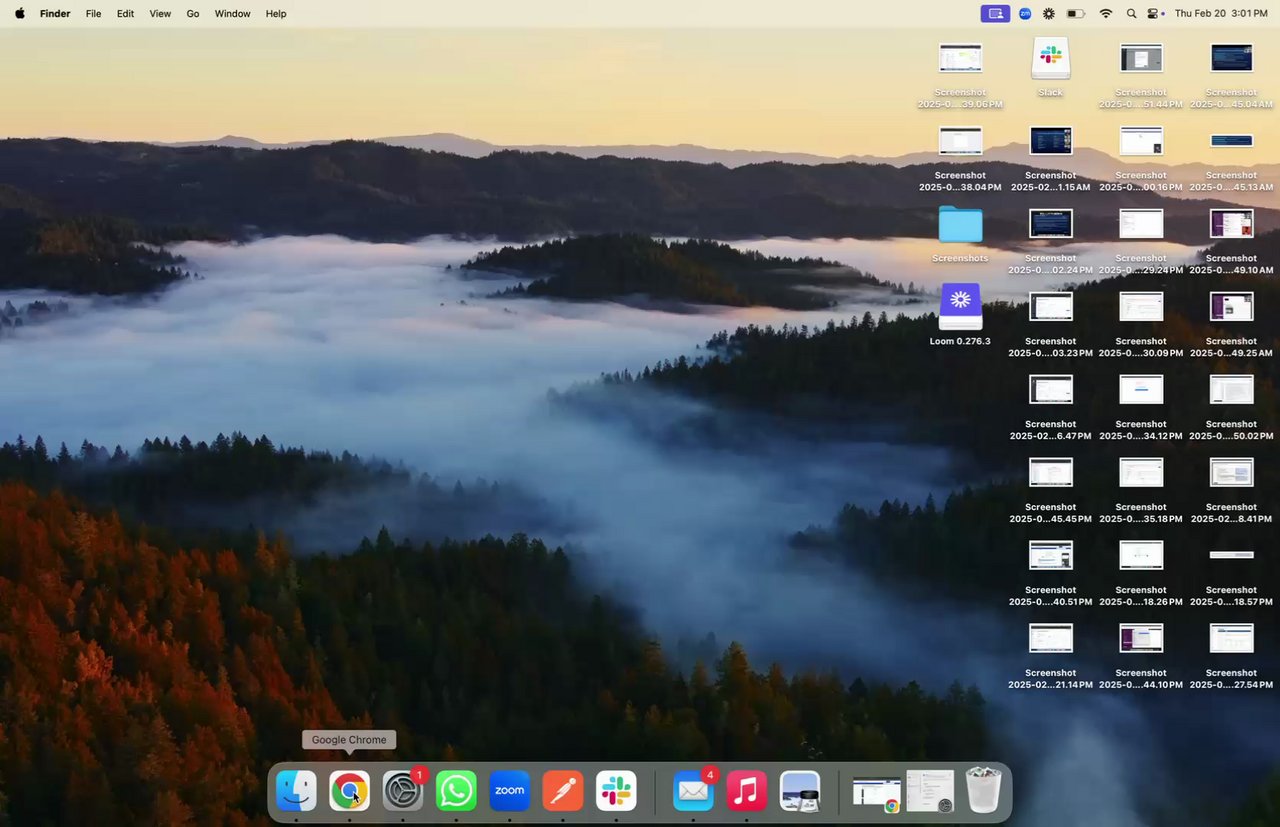1280x827 pixels.
Task: Open Spotlight search in menu bar
Action: pyautogui.click(x=1131, y=13)
